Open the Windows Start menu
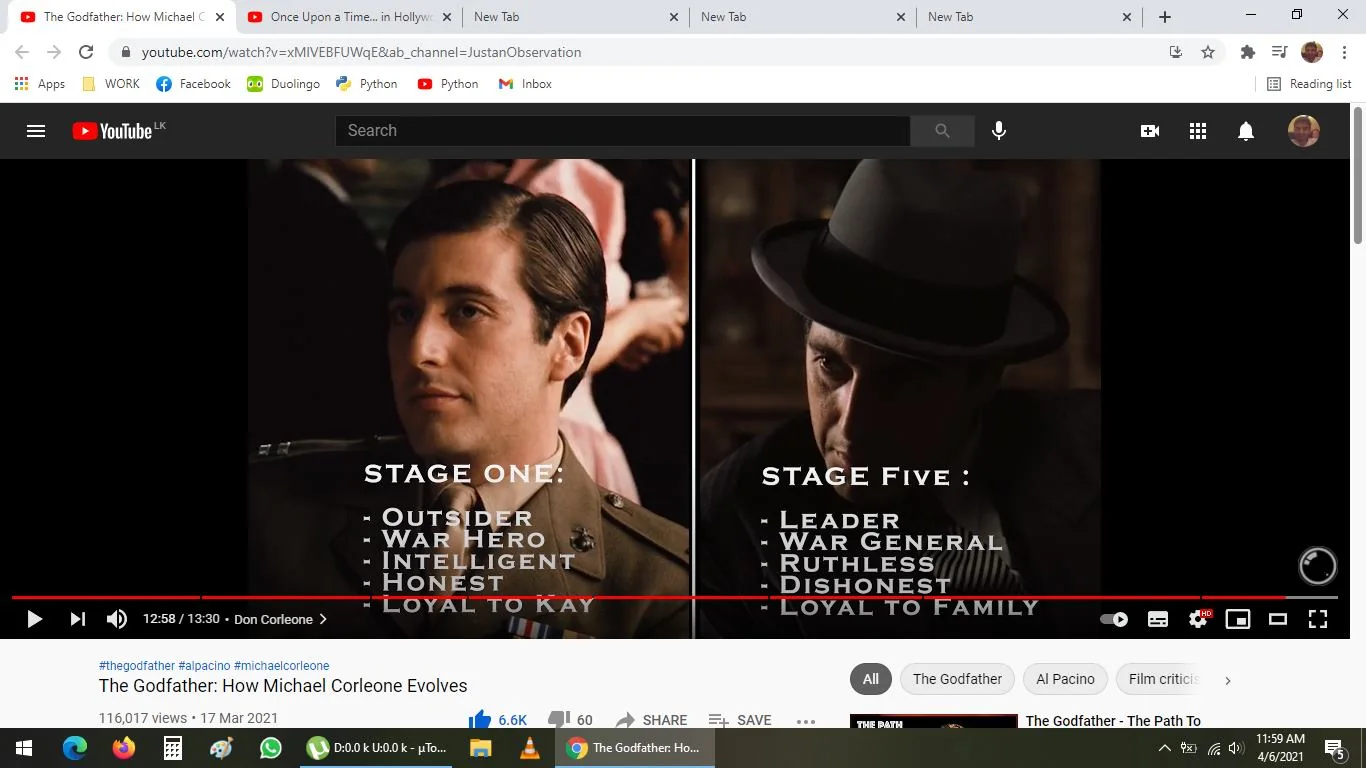This screenshot has height=768, width=1366. 24,748
